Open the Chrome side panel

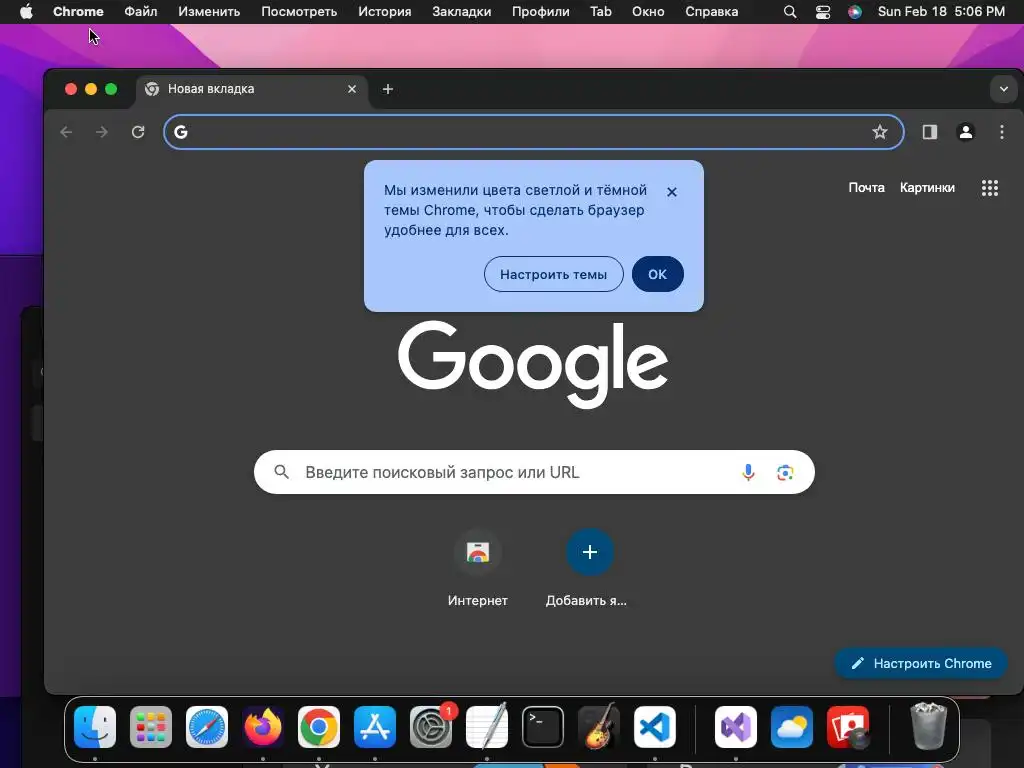tap(930, 132)
